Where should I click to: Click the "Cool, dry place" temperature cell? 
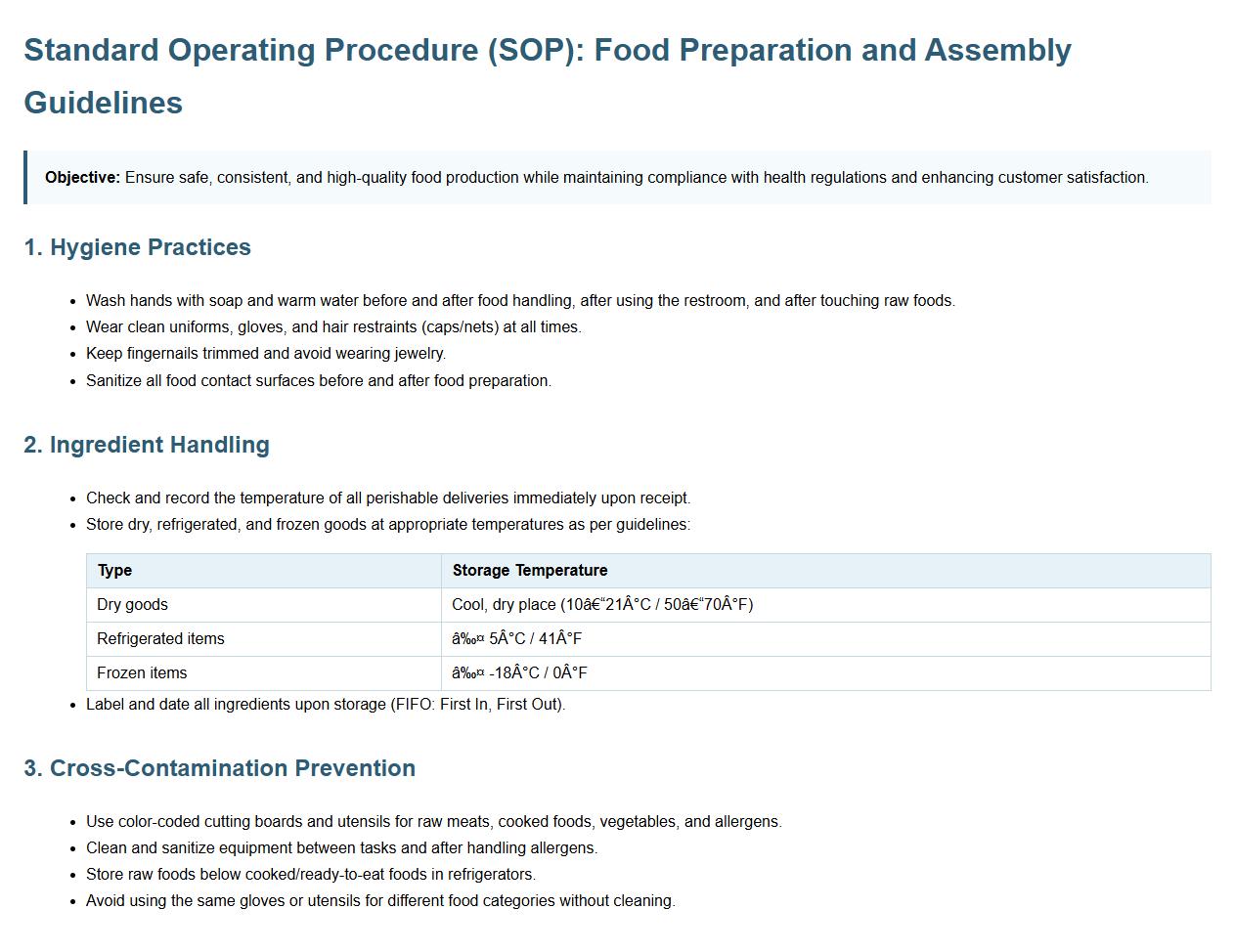click(601, 605)
